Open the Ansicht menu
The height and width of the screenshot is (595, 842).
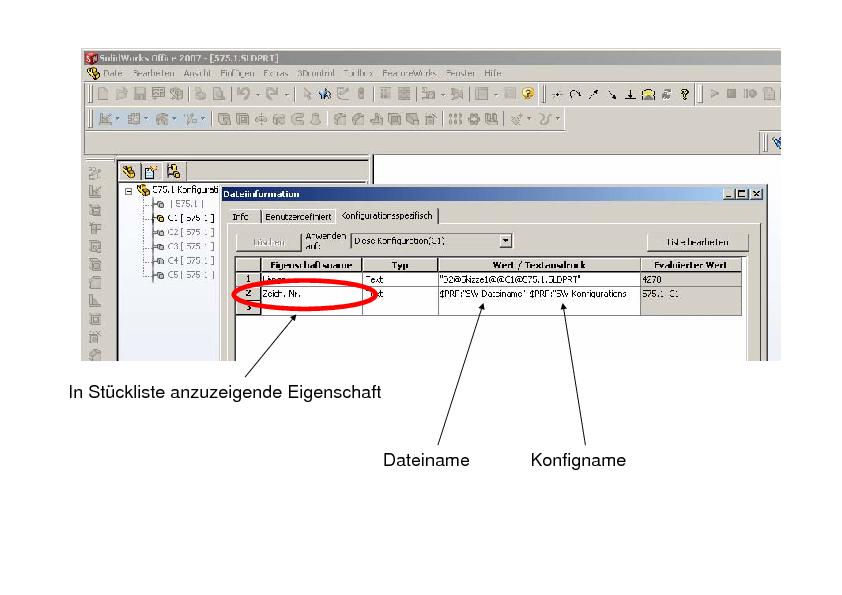(x=197, y=73)
